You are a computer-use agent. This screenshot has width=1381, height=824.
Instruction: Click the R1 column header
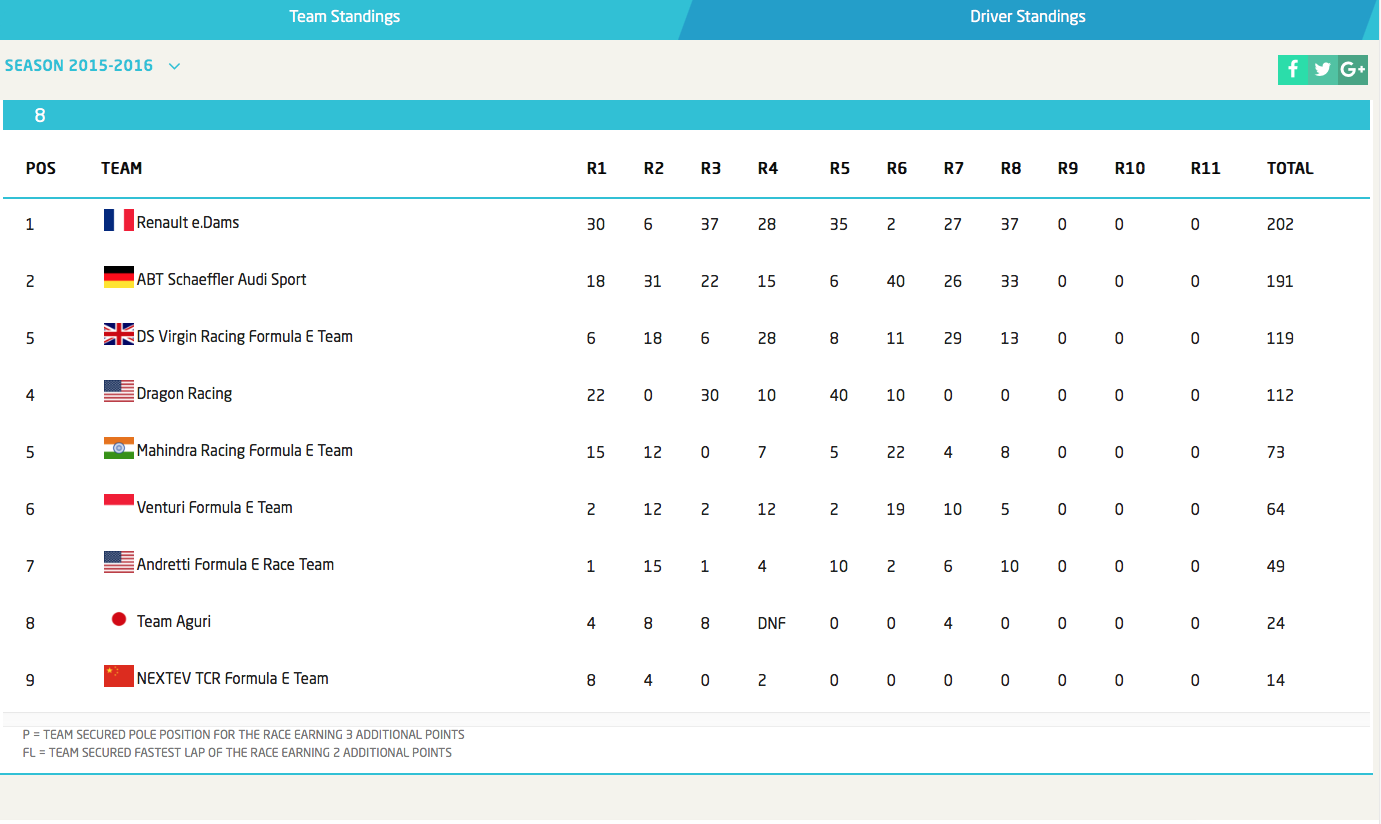(x=597, y=168)
